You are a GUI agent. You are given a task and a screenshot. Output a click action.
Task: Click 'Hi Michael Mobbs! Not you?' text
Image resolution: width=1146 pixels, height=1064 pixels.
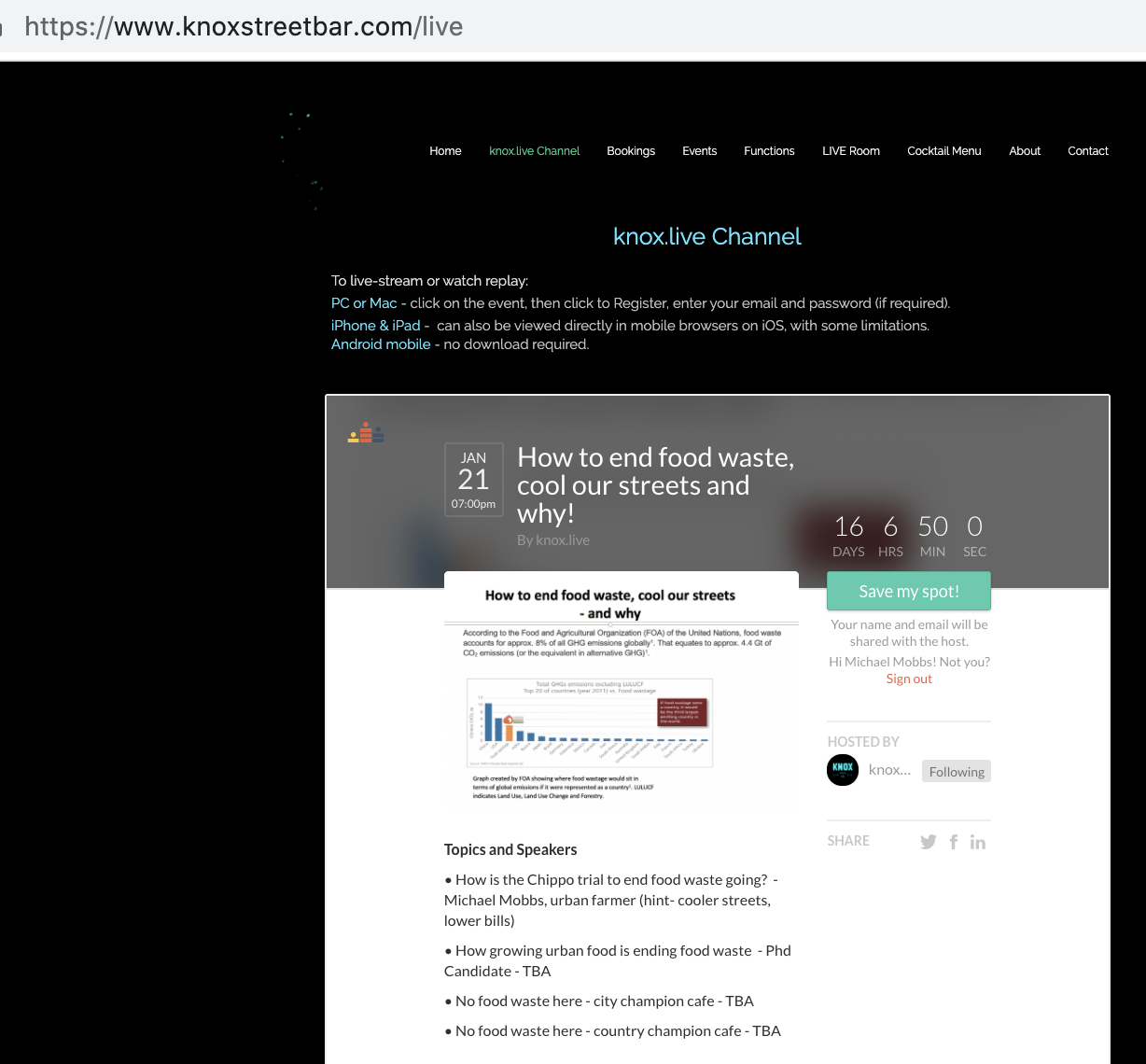point(910,662)
